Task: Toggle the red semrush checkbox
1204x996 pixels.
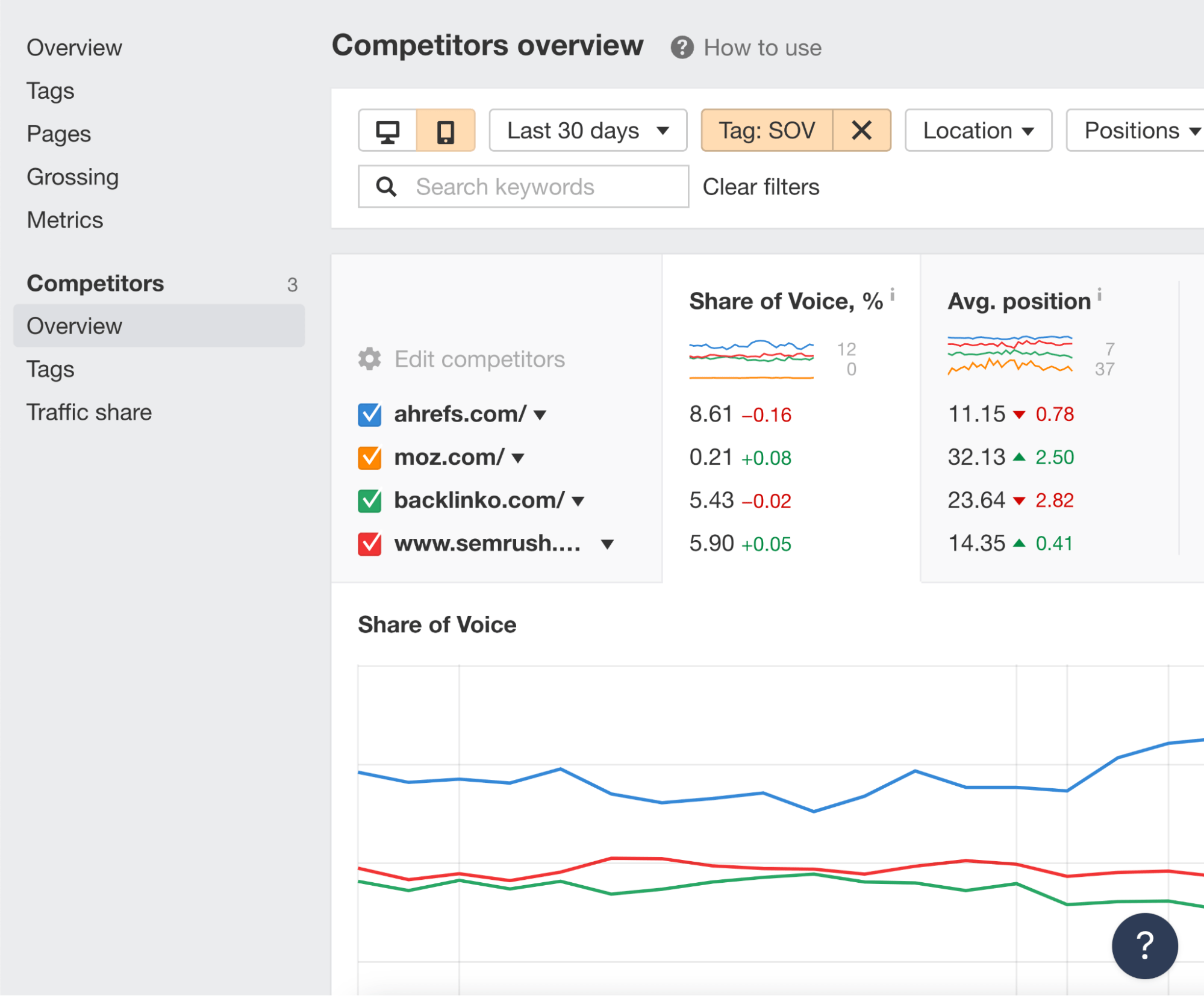Action: pyautogui.click(x=370, y=544)
